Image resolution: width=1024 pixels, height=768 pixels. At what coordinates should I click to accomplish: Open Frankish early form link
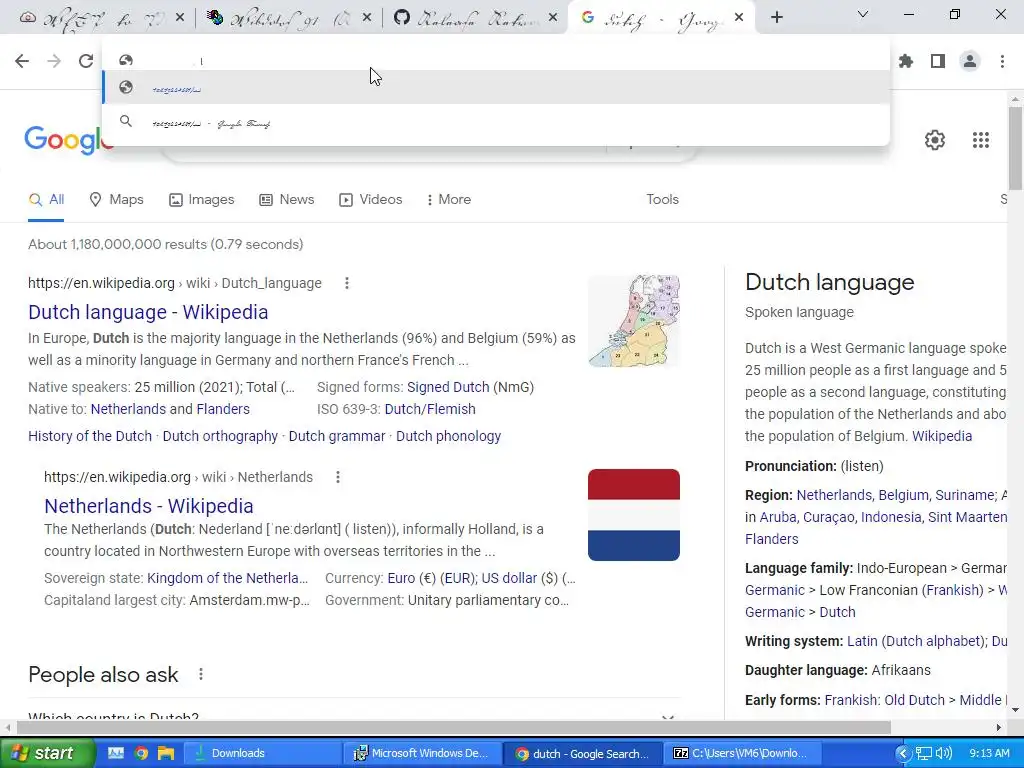click(x=850, y=700)
